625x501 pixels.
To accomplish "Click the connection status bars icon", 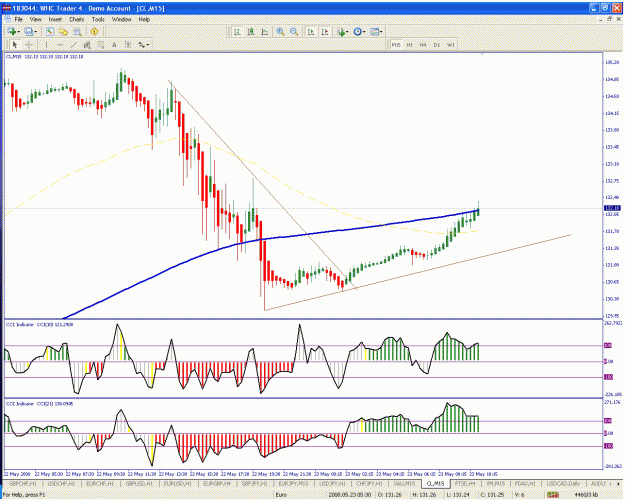I will (x=552, y=495).
